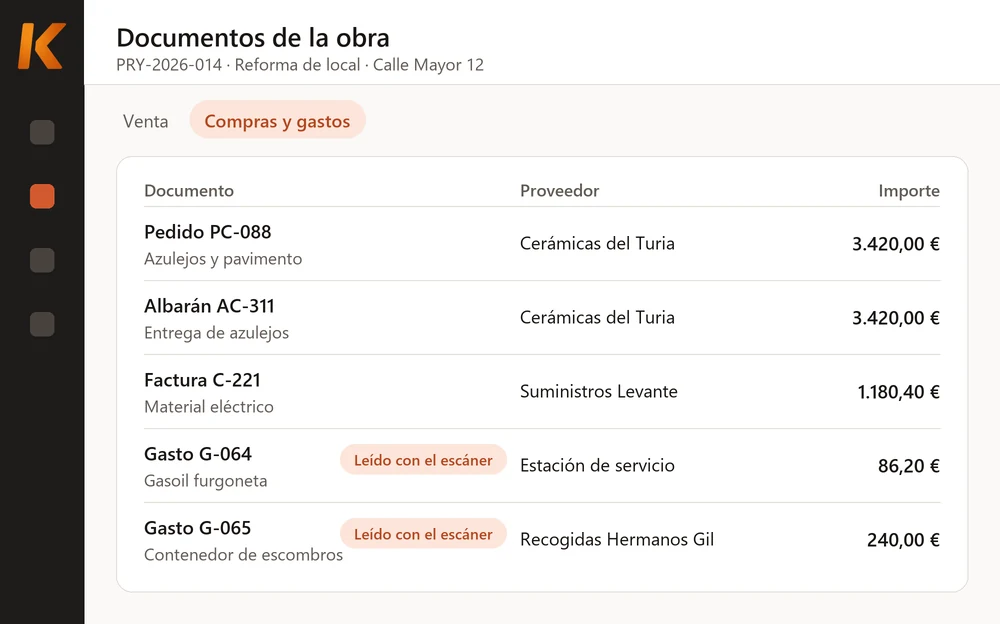Sort by the Proveedor column header
Image resolution: width=1000 pixels, height=624 pixels.
pos(559,190)
